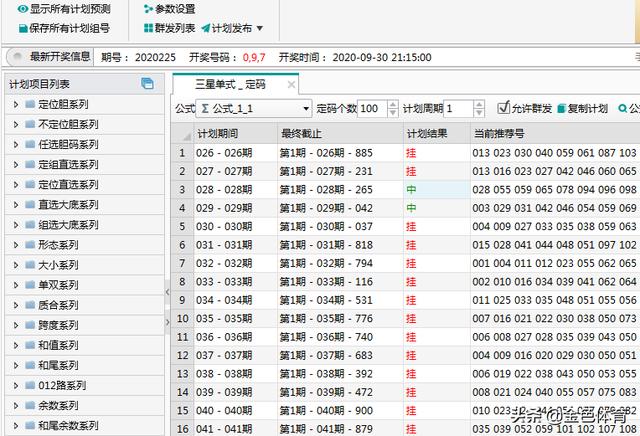
Task: Open the 群发列表 grid icon
Action: click(148, 28)
